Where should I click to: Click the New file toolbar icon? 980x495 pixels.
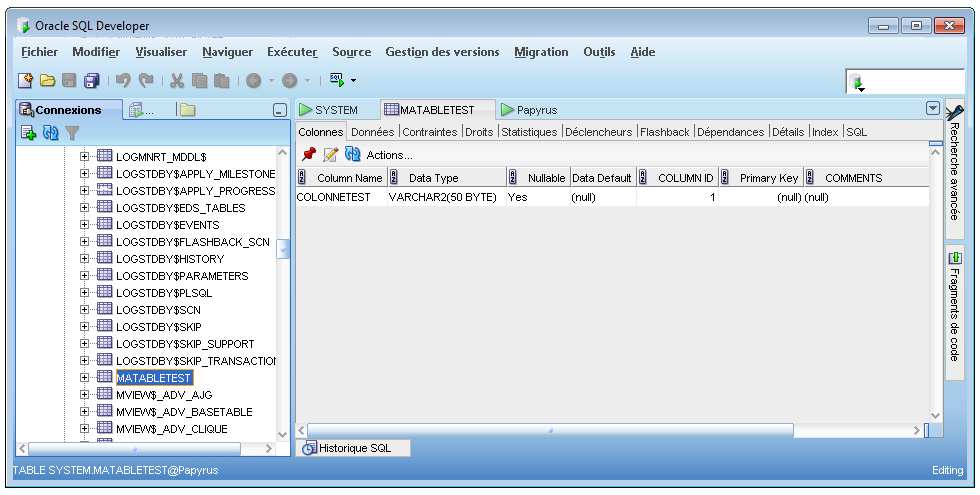27,80
